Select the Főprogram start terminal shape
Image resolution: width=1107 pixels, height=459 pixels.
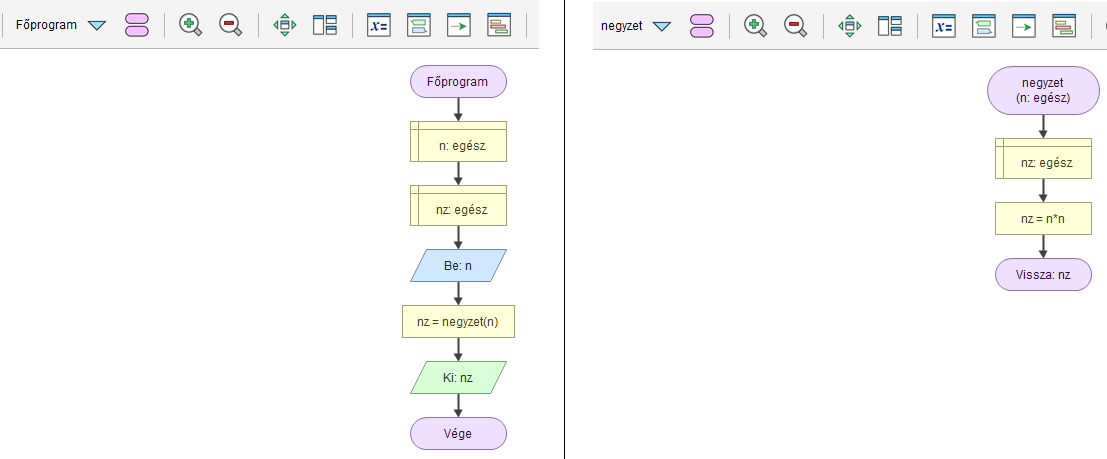click(x=458, y=82)
